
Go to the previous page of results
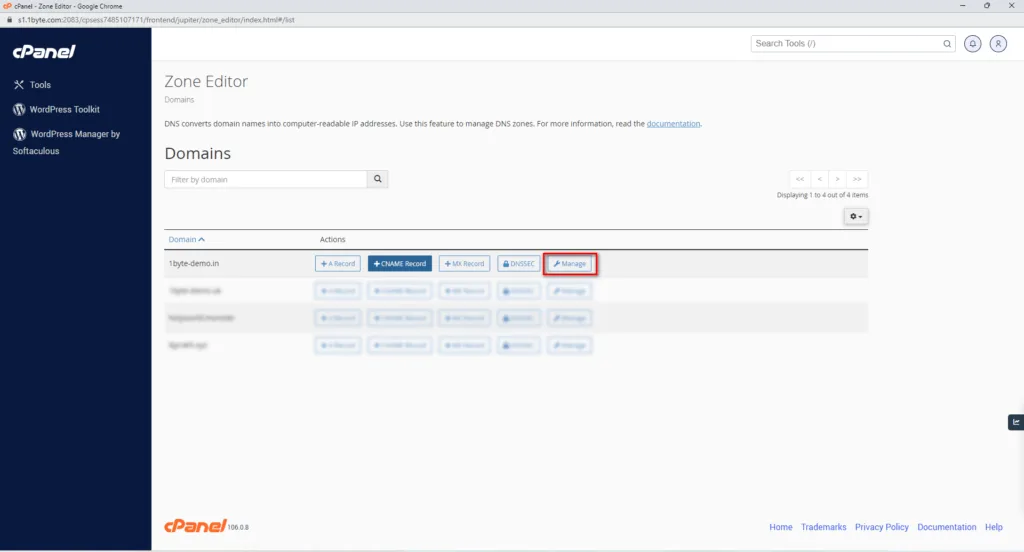[x=820, y=179]
